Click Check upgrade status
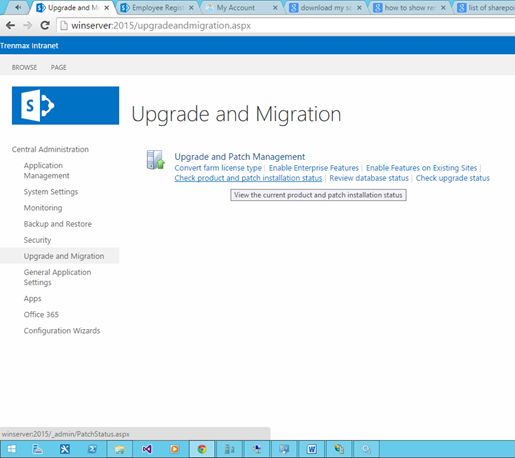The width and height of the screenshot is (515, 458). point(453,178)
